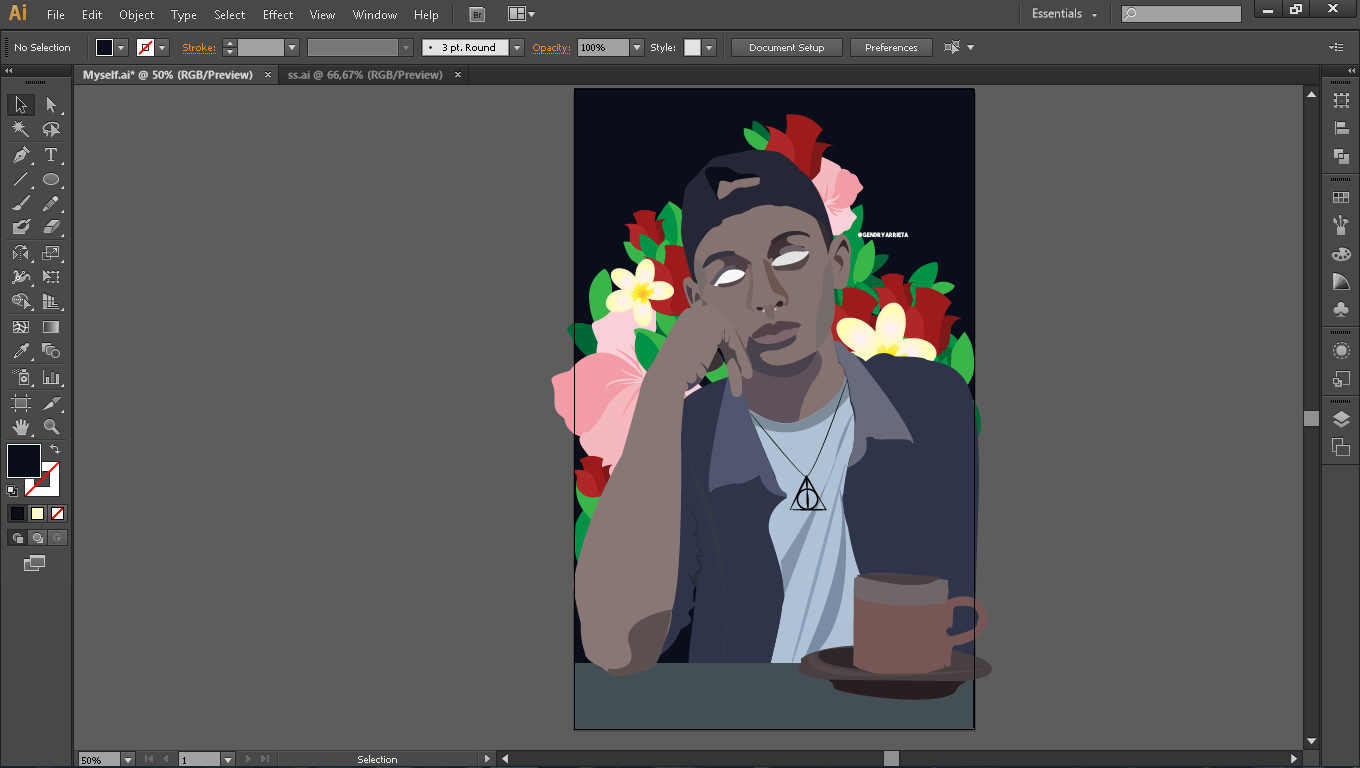
Task: Open stroke color dropdown in control bar
Action: click(x=162, y=47)
